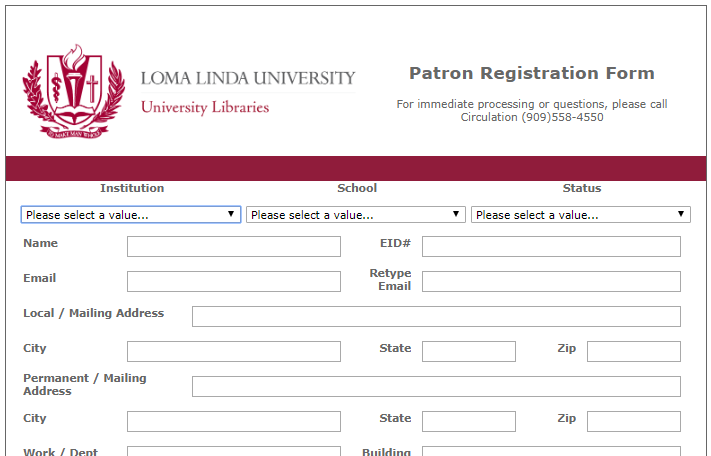Viewport: 711px width, 456px height.
Task: Open the Institution dropdown
Action: pos(130,215)
